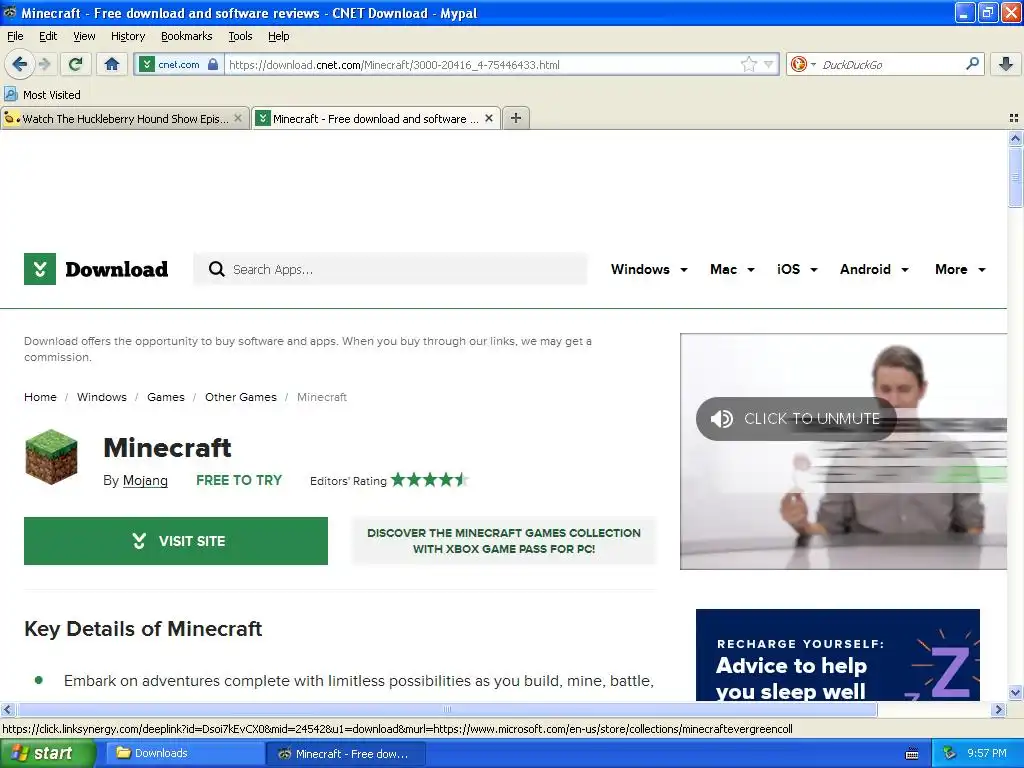Click the horizontal scrollbar thumb

point(447,709)
